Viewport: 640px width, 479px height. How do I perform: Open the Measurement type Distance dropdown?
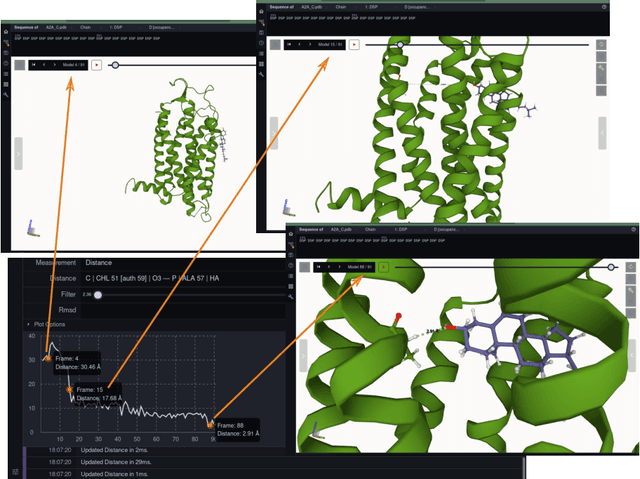184,263
